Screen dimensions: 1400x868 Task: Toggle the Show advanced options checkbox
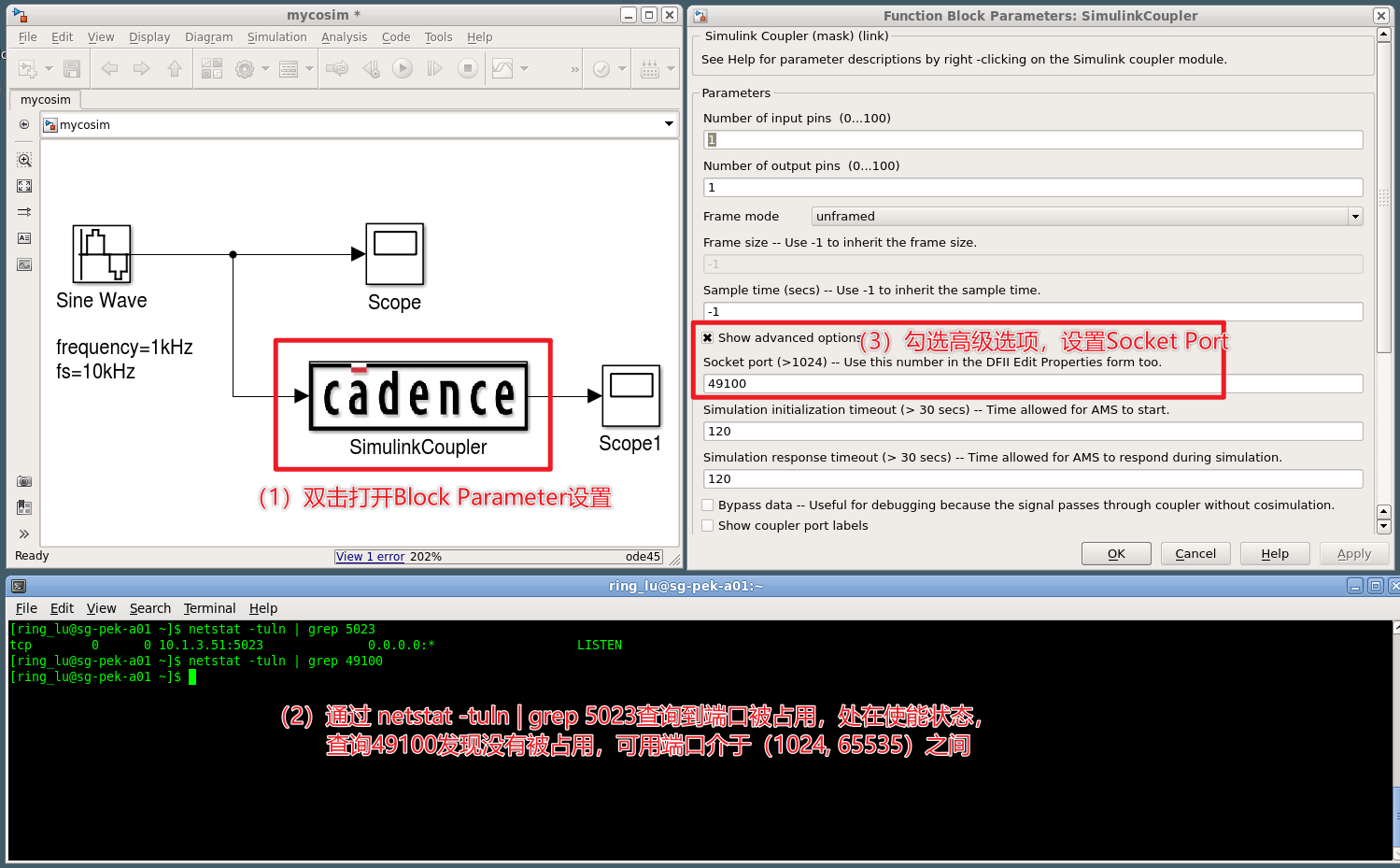point(708,337)
